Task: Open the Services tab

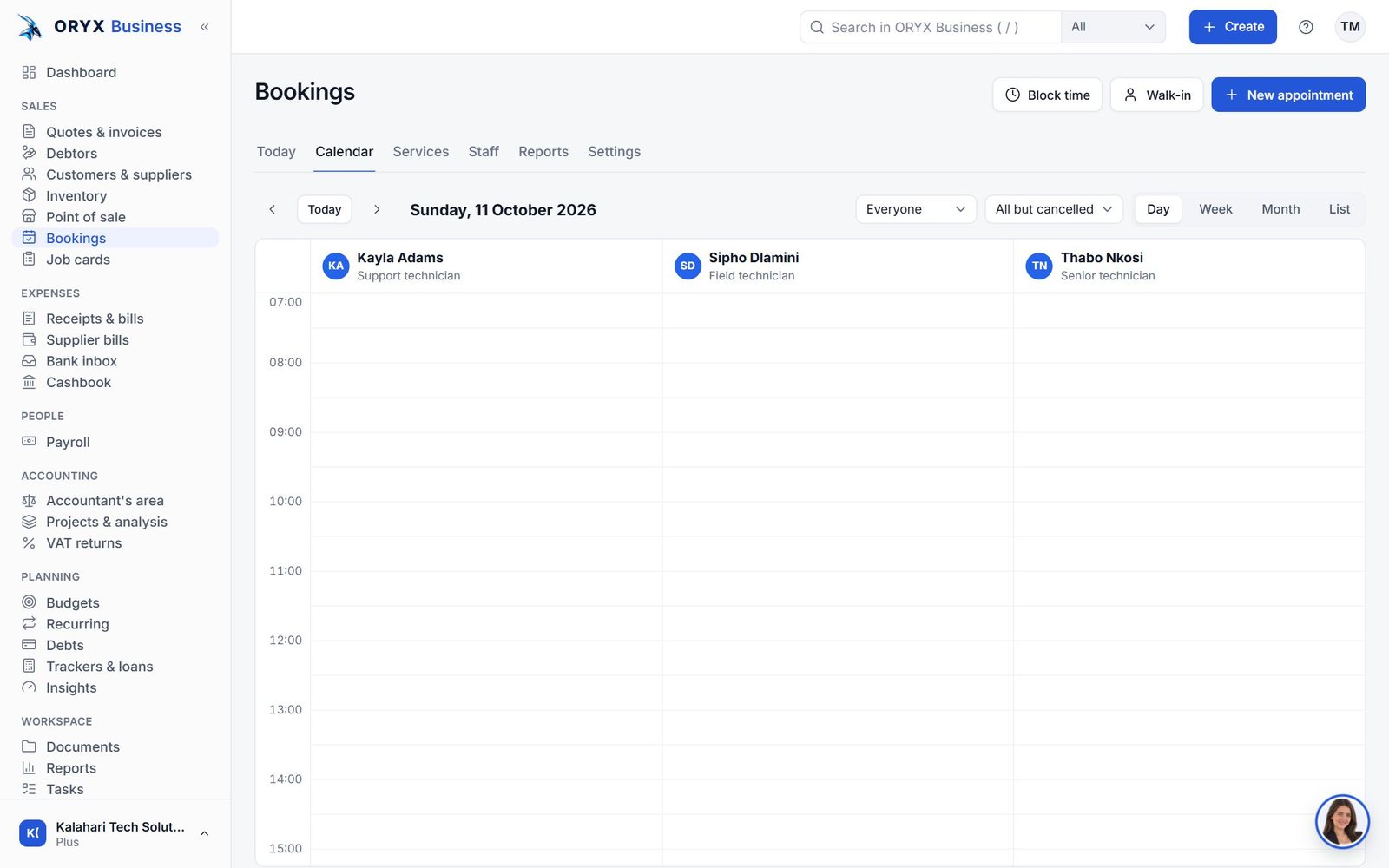Action: pyautogui.click(x=421, y=152)
